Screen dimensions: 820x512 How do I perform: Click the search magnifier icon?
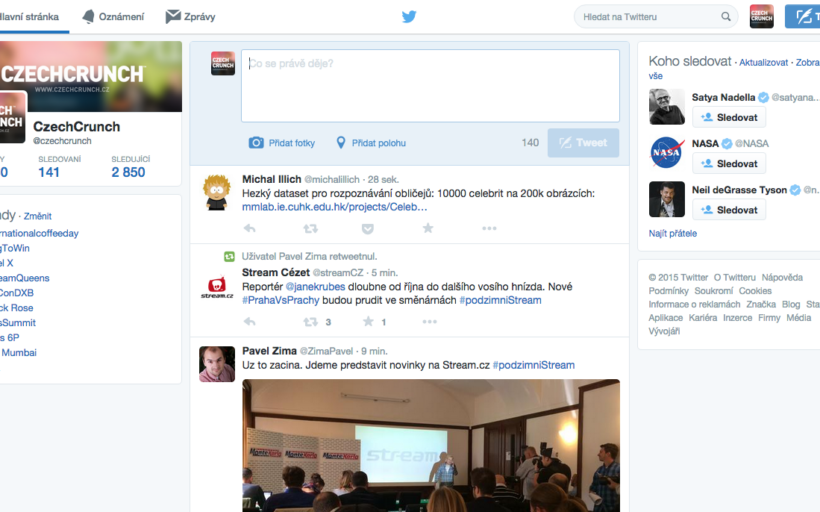[726, 17]
